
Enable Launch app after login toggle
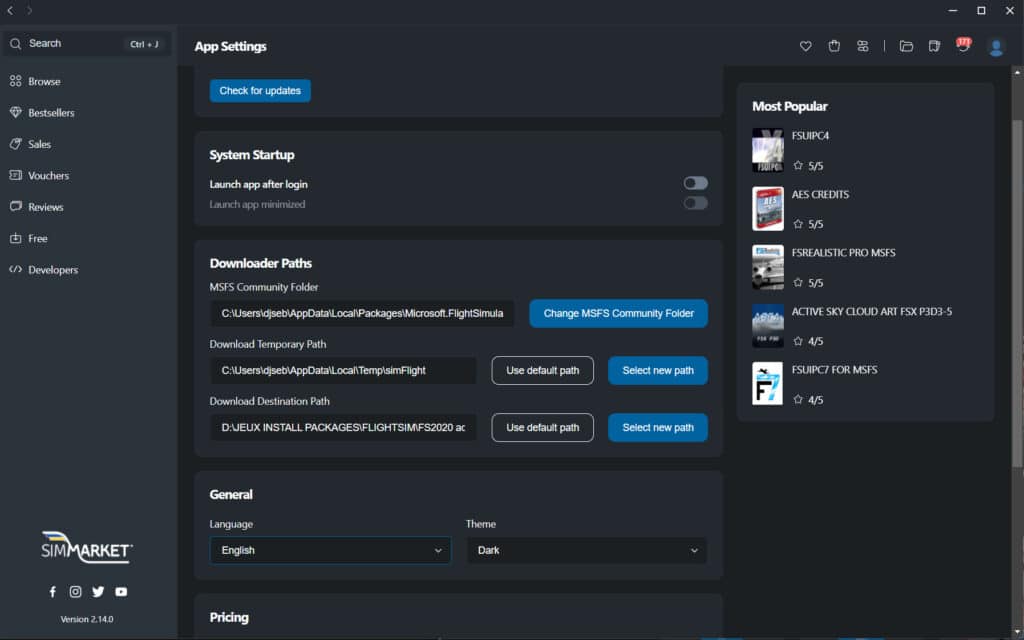695,183
